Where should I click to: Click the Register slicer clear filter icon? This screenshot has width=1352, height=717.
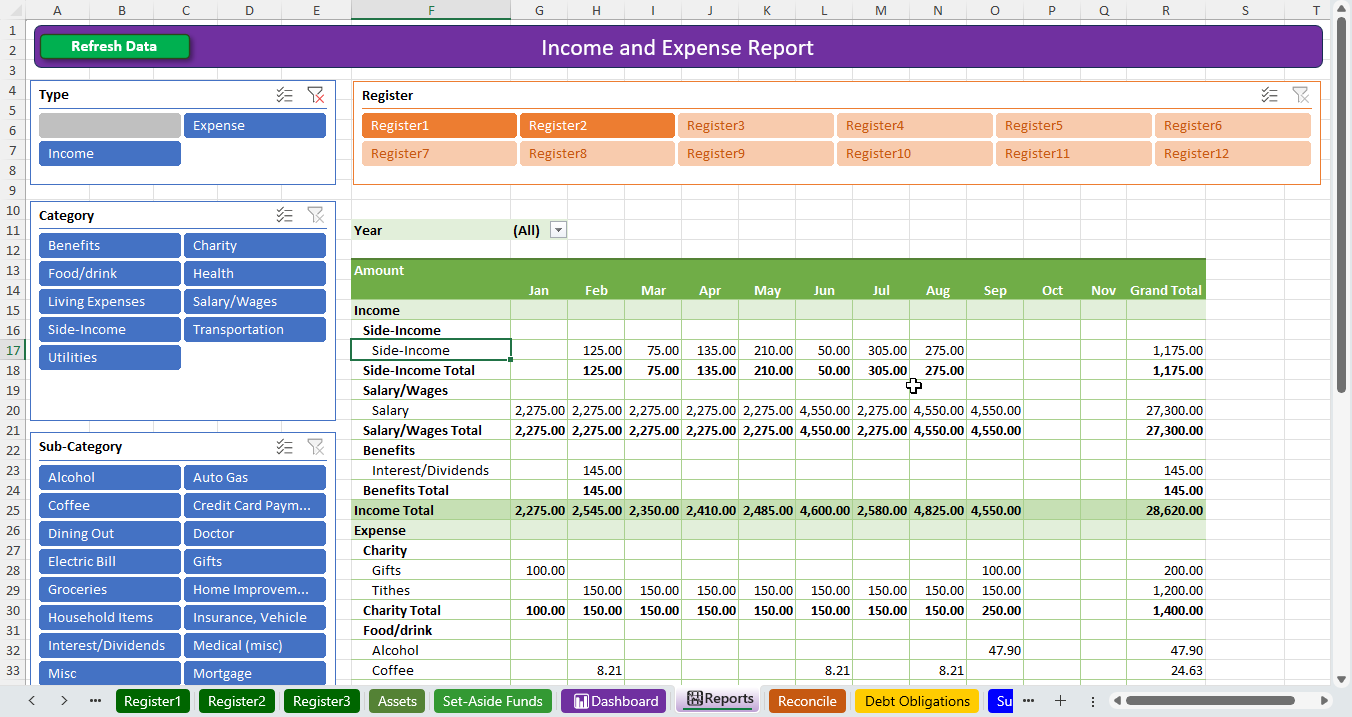pos(1300,95)
